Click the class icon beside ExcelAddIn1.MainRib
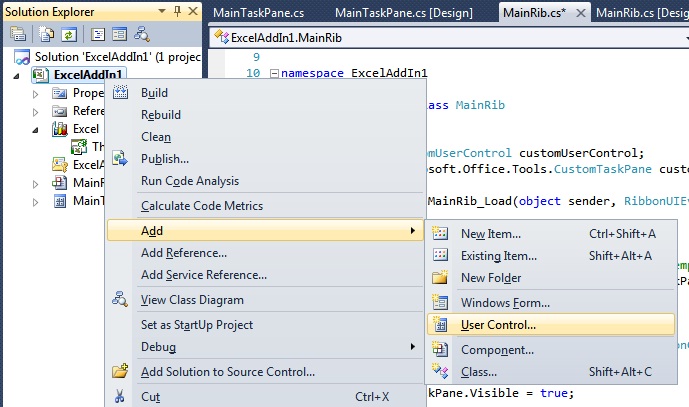 222,37
